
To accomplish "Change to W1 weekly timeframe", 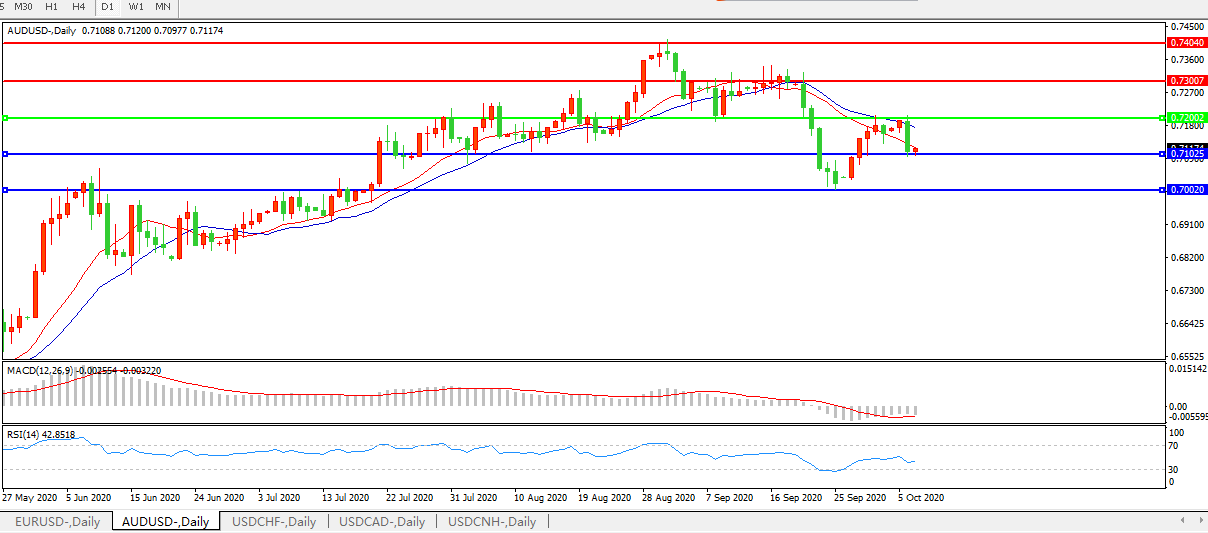I will pyautogui.click(x=136, y=7).
